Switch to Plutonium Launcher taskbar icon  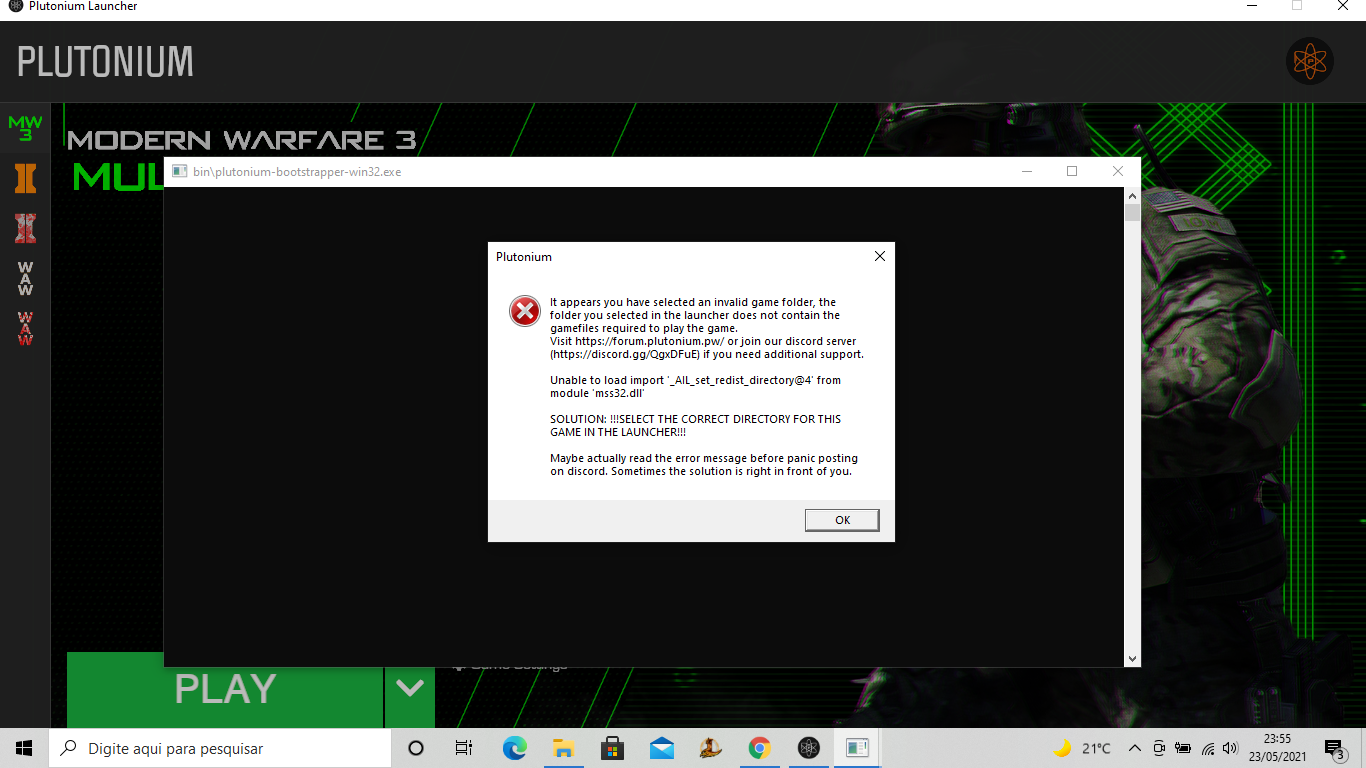(x=808, y=748)
